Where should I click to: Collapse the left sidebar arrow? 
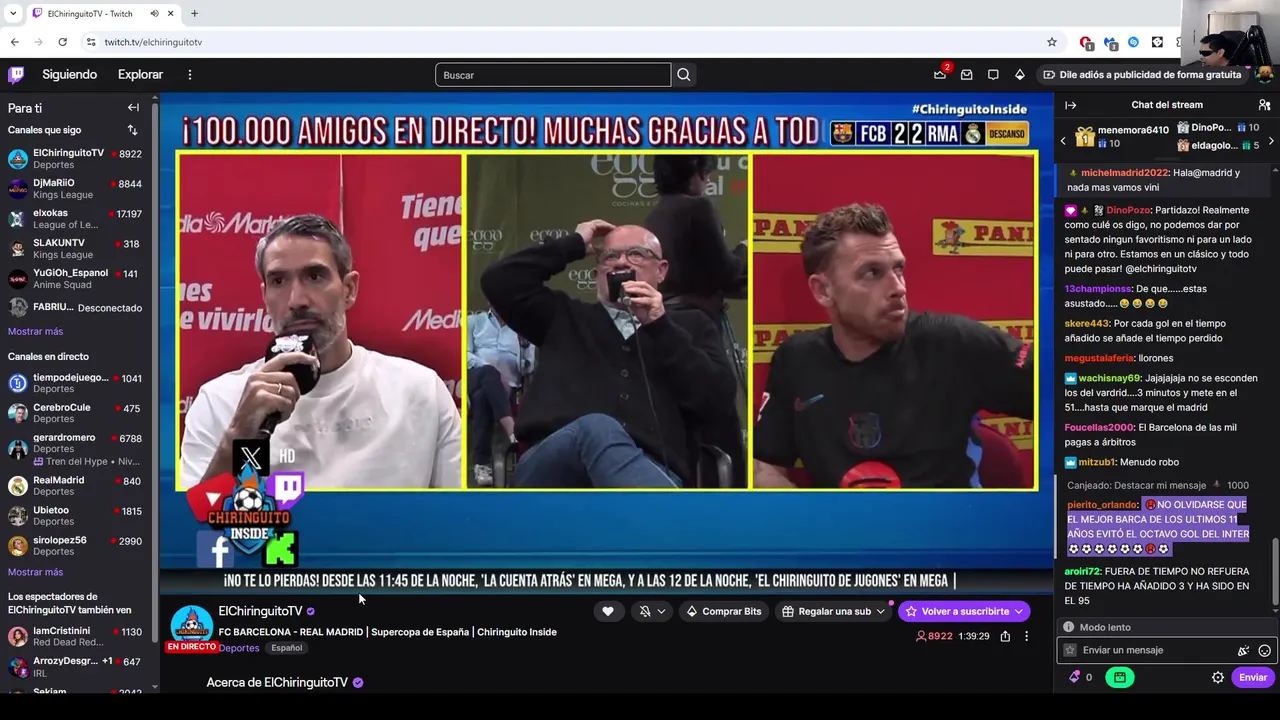133,108
